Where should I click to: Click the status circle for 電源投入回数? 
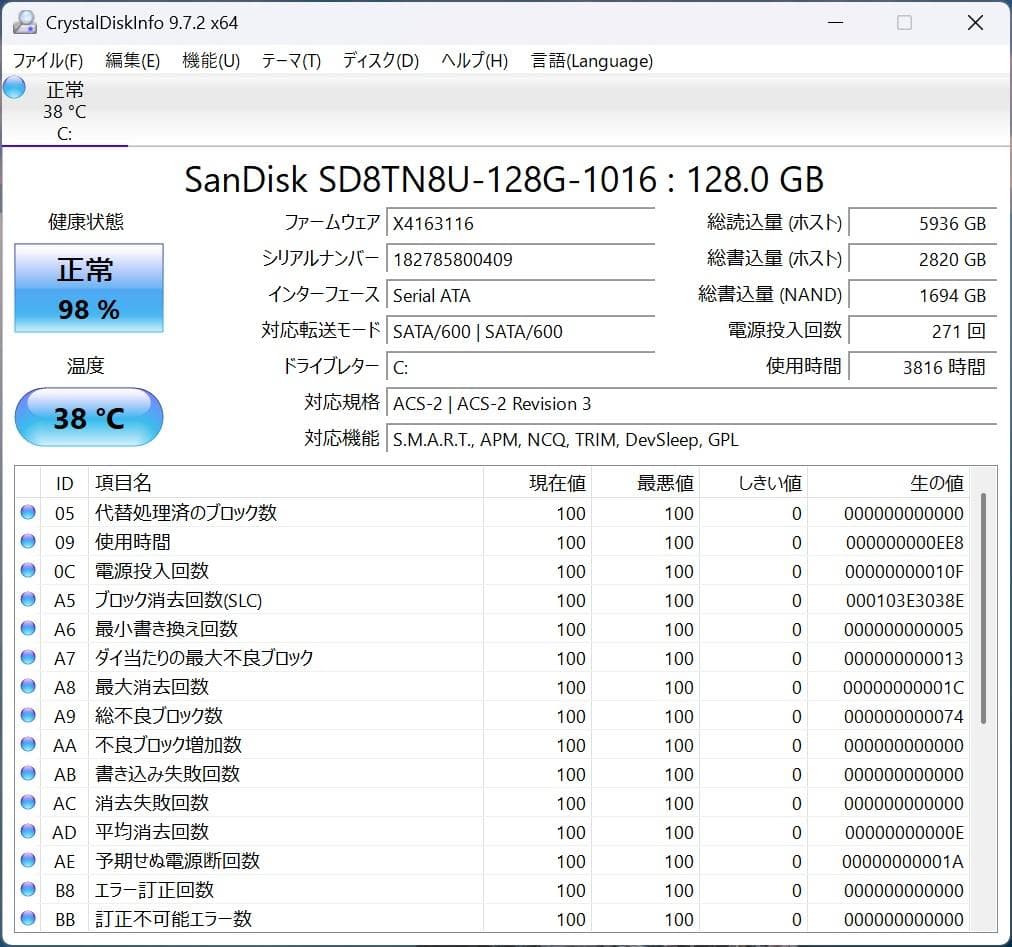coord(29,571)
